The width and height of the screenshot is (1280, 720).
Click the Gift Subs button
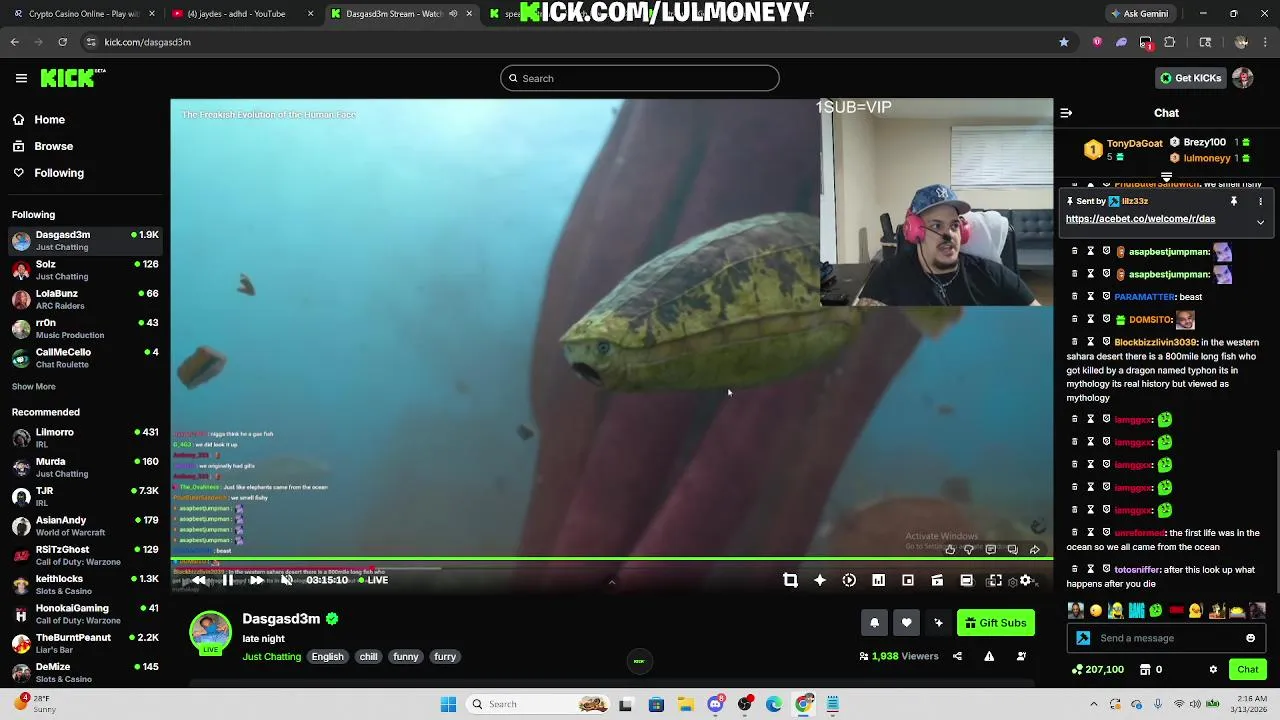[996, 623]
